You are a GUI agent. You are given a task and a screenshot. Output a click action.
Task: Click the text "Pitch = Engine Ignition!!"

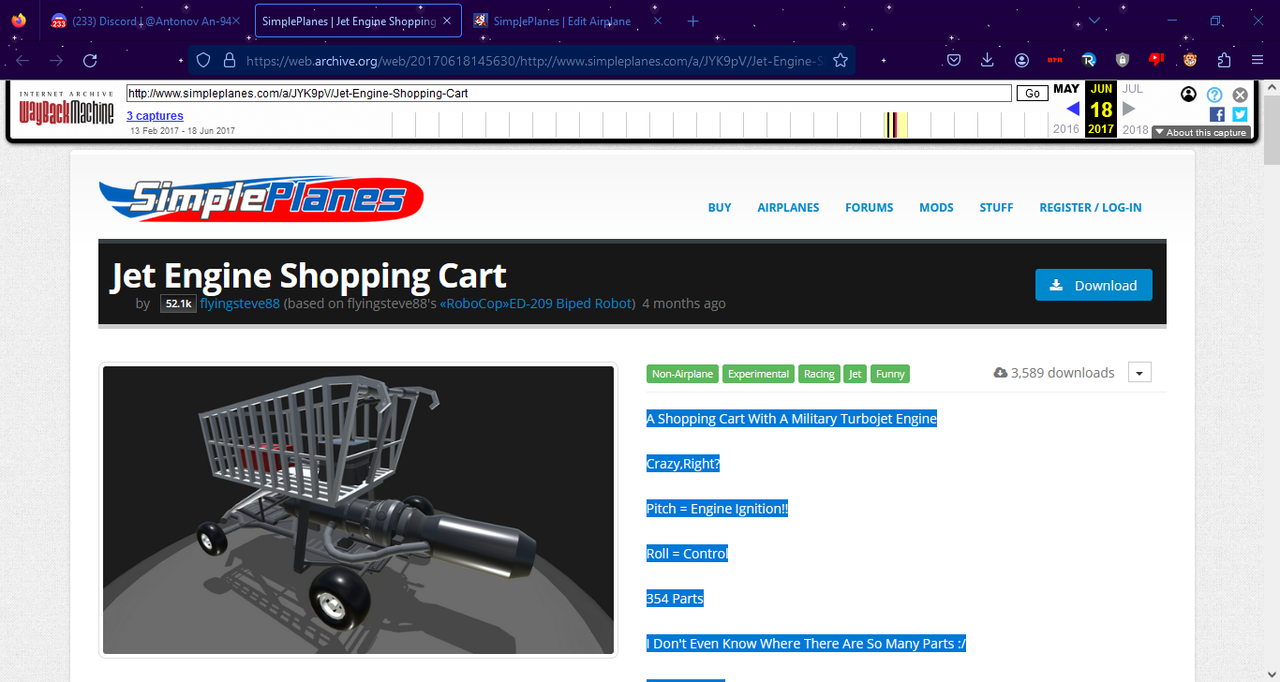[717, 509]
